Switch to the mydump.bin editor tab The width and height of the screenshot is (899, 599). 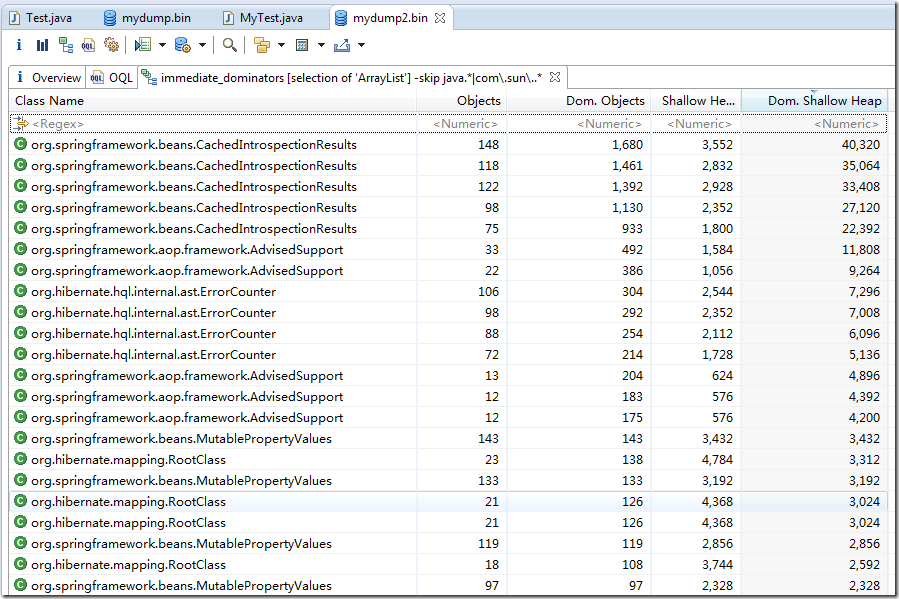[x=147, y=18]
